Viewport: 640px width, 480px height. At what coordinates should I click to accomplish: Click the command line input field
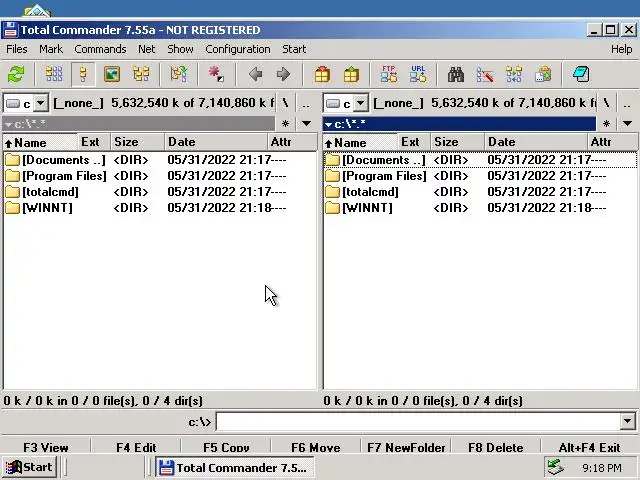[x=418, y=422]
